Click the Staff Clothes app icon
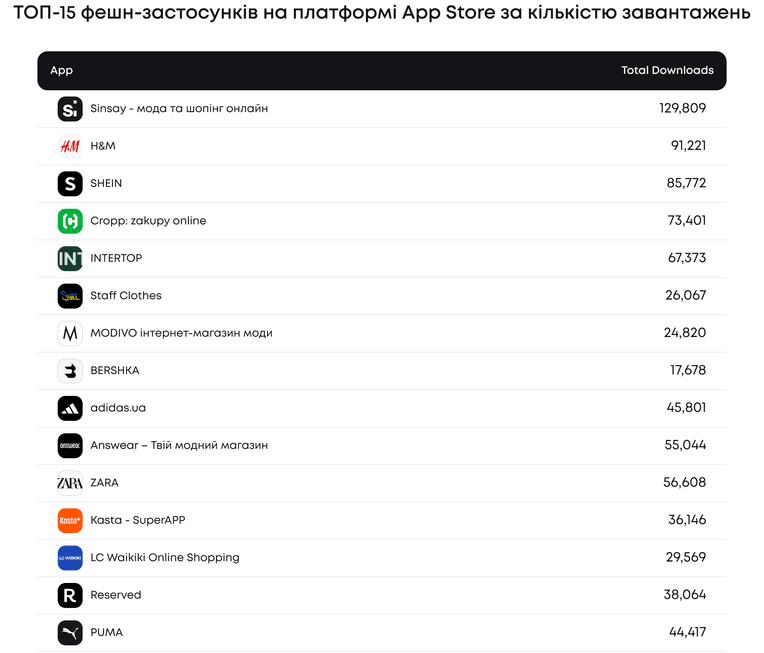The width and height of the screenshot is (764, 653). (x=70, y=296)
